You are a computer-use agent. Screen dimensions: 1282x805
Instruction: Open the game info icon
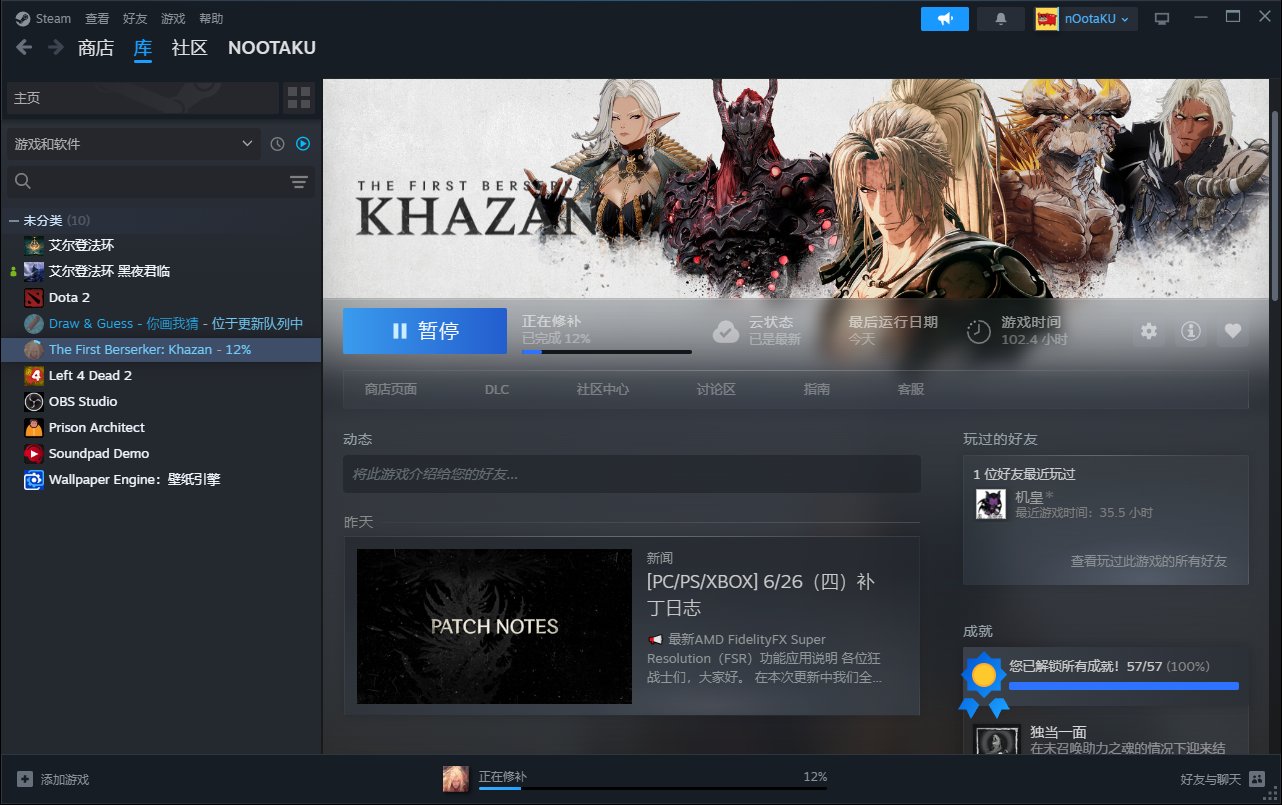1191,331
